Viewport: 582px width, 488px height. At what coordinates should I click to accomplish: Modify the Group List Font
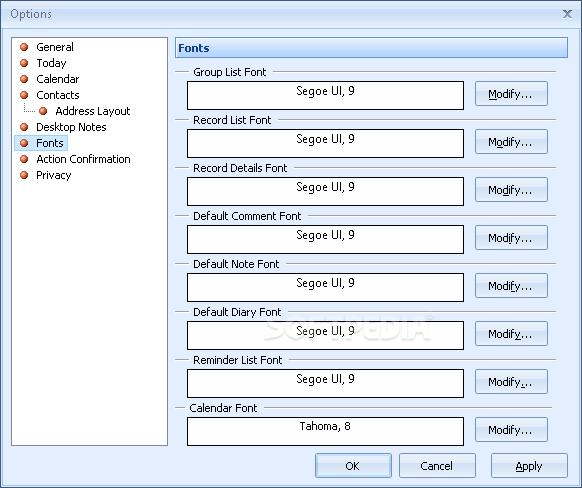coord(511,94)
